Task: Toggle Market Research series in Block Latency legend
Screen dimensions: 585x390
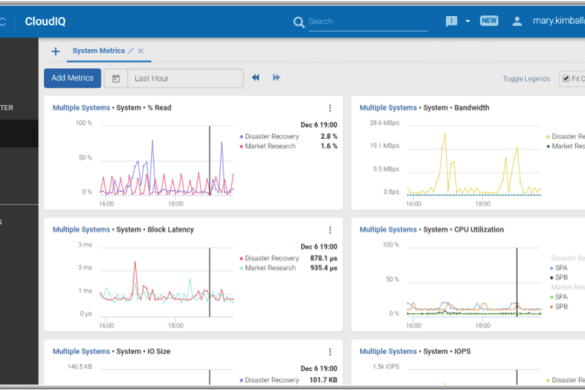Action: 270,268
